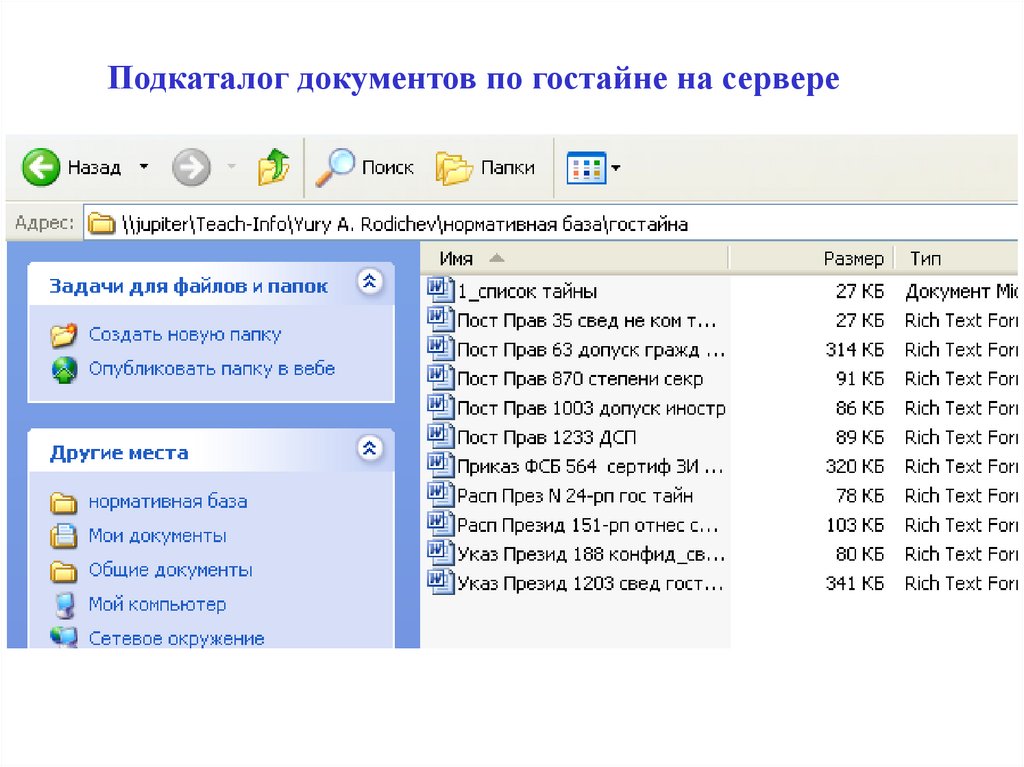Select file 1_список тайны
The height and width of the screenshot is (767, 1024).
[x=527, y=291]
